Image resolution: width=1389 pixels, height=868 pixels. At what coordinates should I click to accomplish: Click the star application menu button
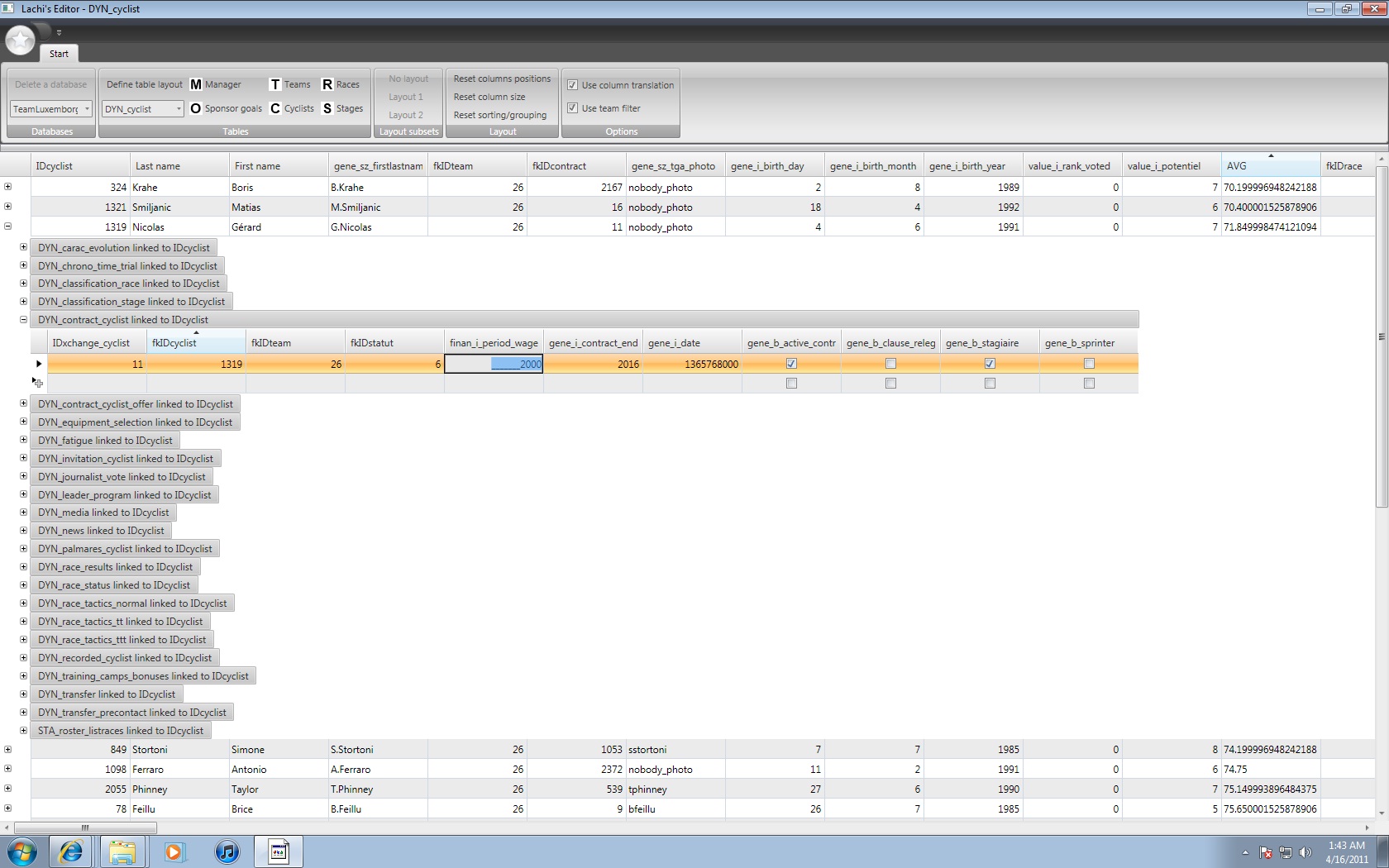pyautogui.click(x=20, y=40)
